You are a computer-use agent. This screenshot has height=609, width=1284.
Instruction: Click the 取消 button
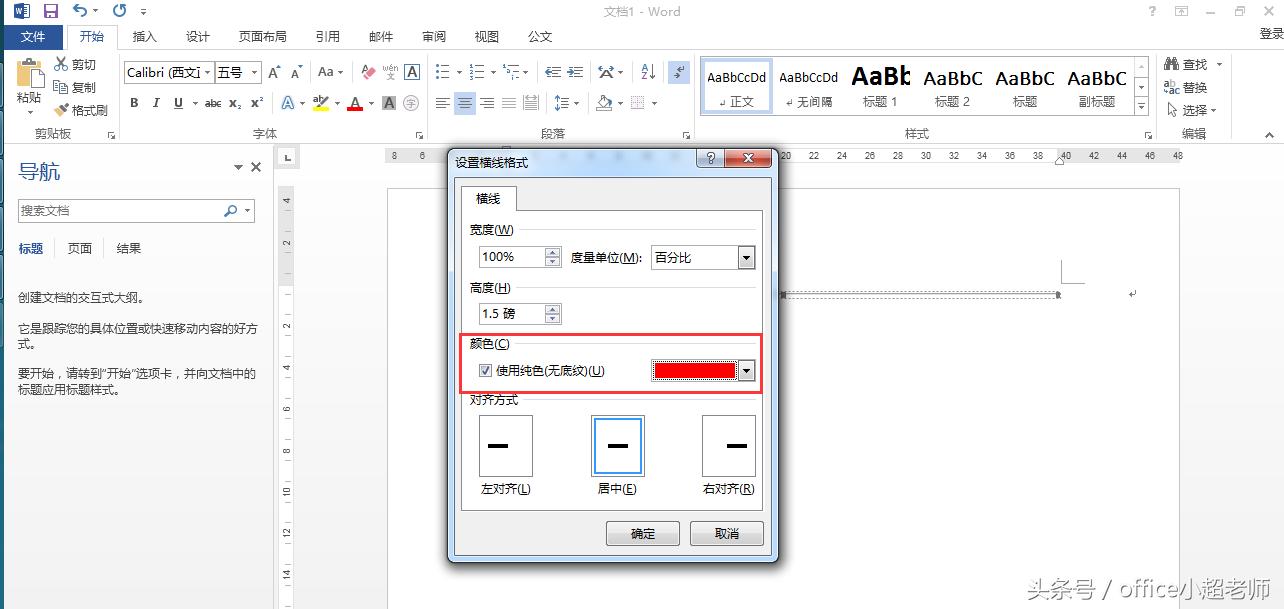coord(726,533)
